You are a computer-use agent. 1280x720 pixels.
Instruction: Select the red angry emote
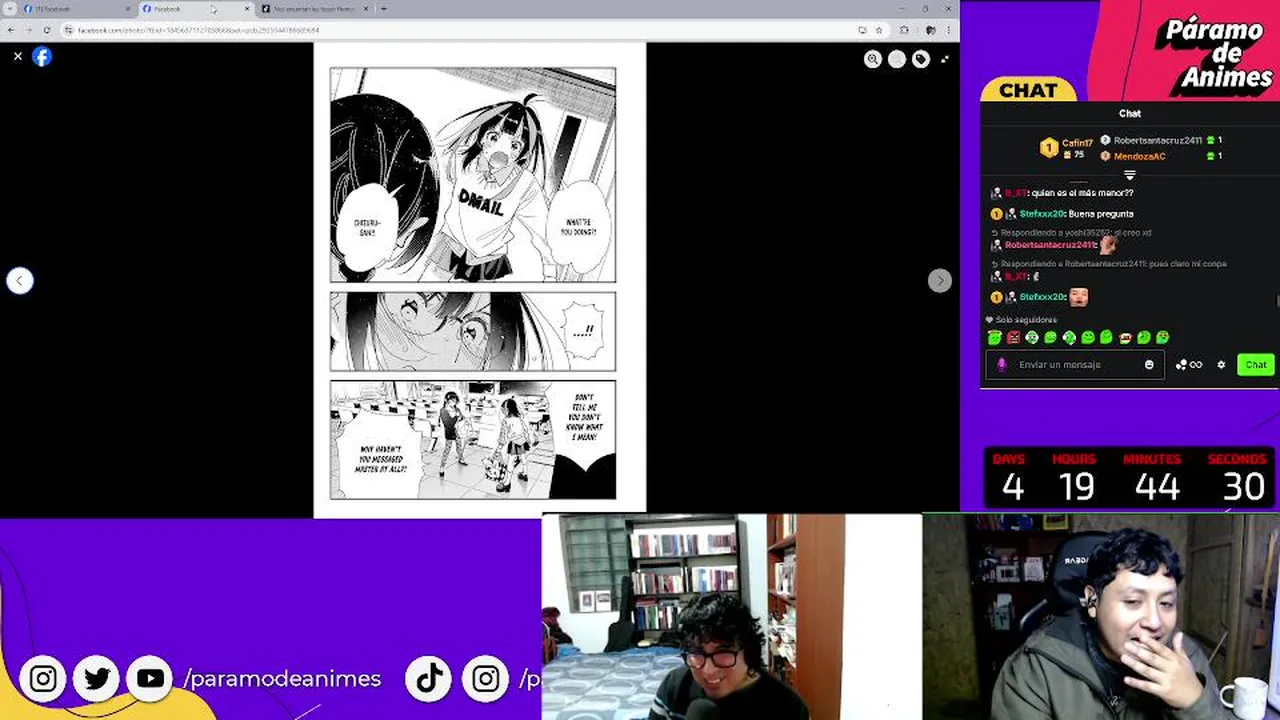pos(1014,338)
